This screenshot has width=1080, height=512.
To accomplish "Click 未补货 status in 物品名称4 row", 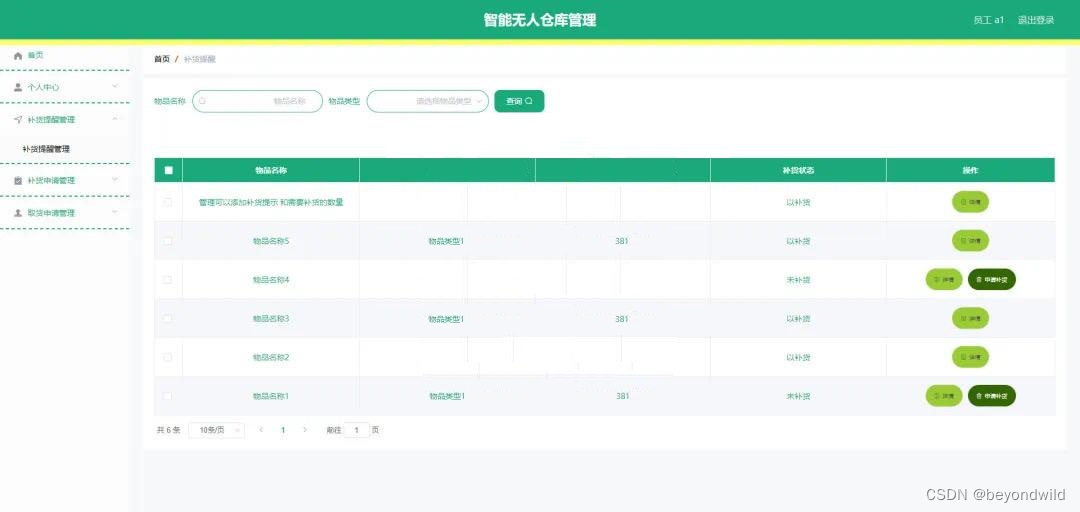I will tap(798, 280).
